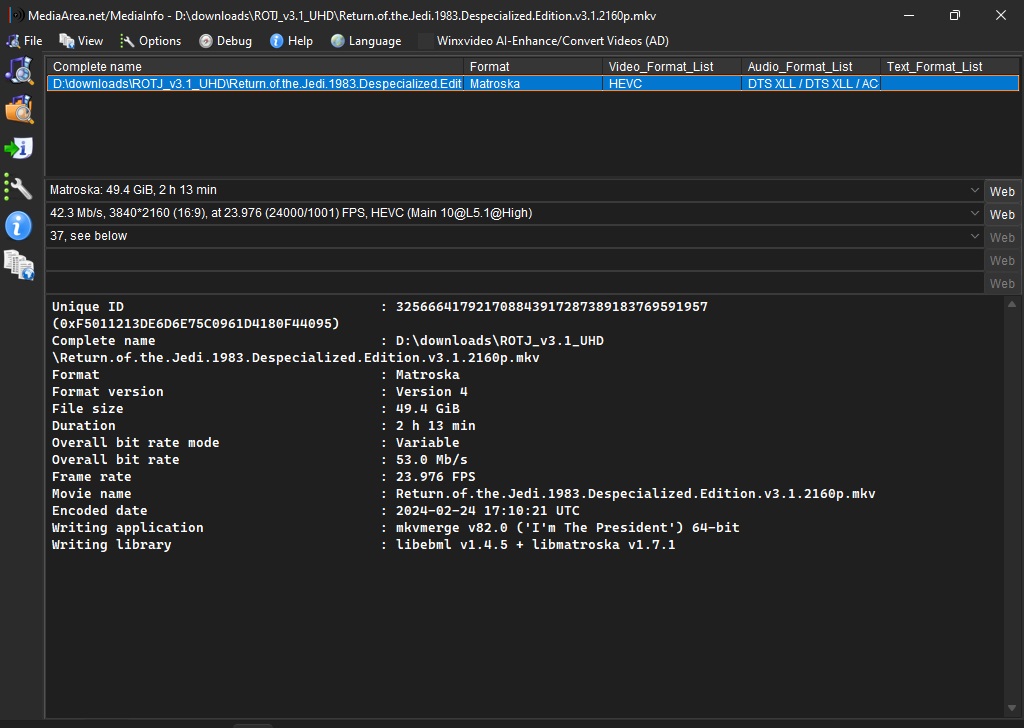1024x728 pixels.
Task: Open Preferences via the wrench sidebar icon
Action: pos(19,187)
